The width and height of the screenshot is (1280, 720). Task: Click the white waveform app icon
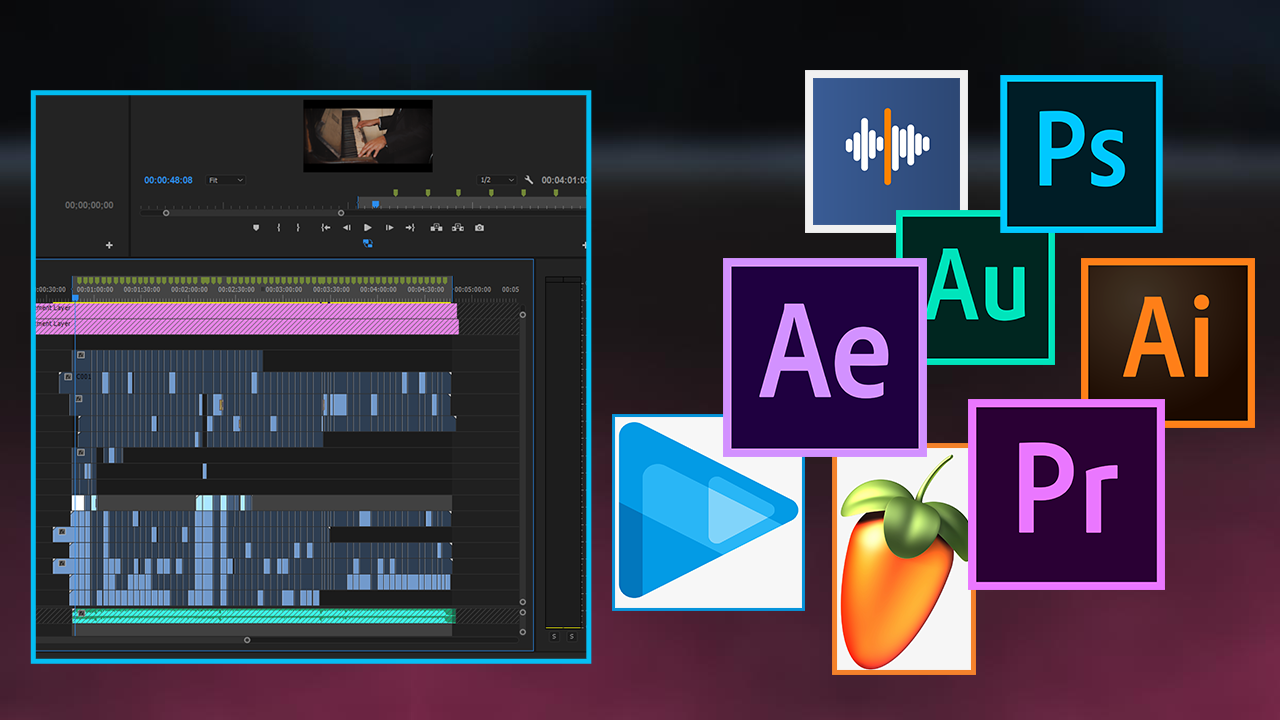[886, 151]
